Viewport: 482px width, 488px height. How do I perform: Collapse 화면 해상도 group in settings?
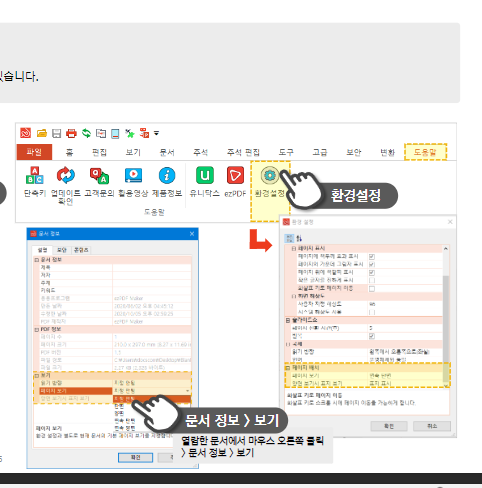(294, 296)
